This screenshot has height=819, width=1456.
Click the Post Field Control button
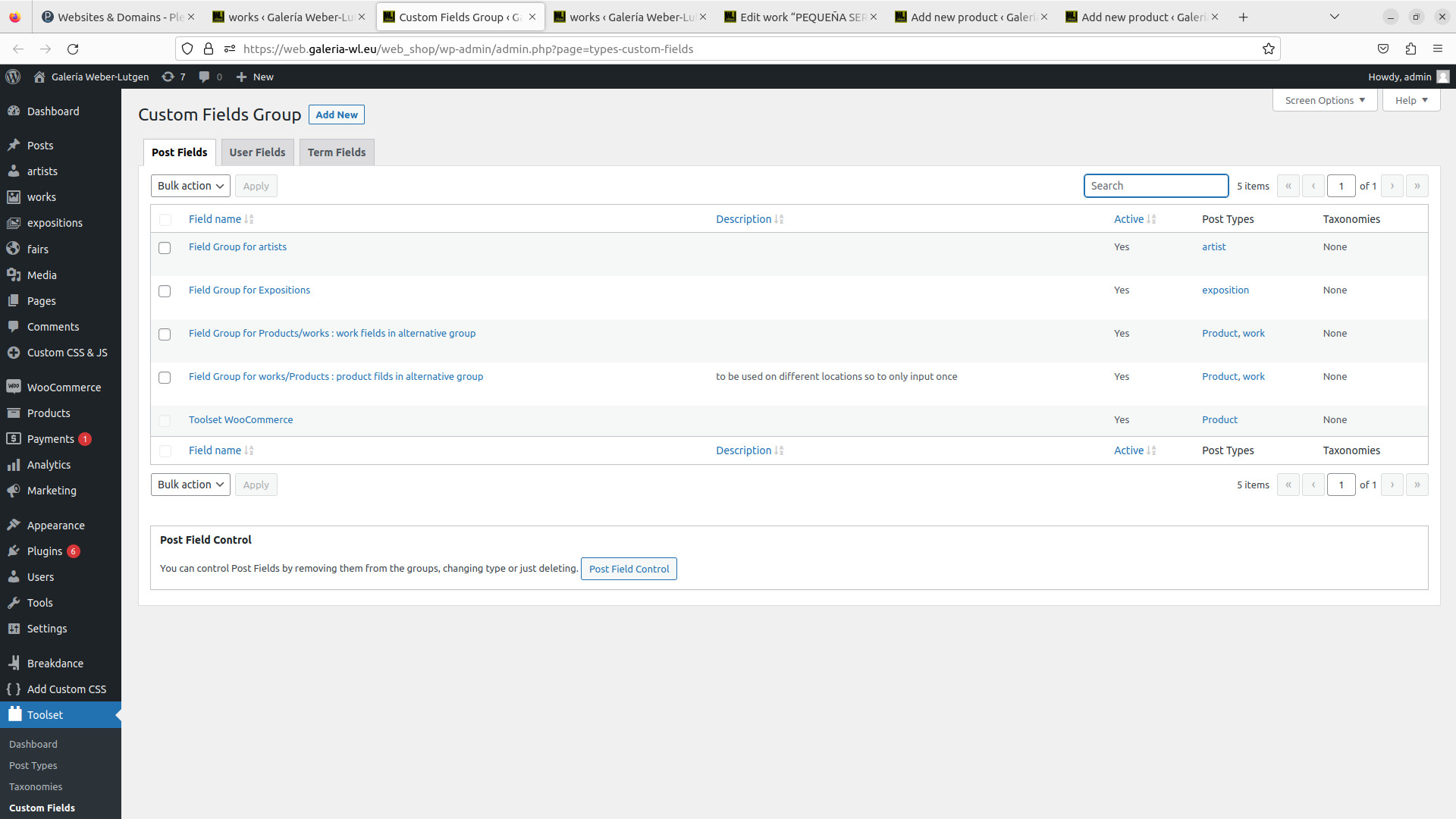point(629,569)
